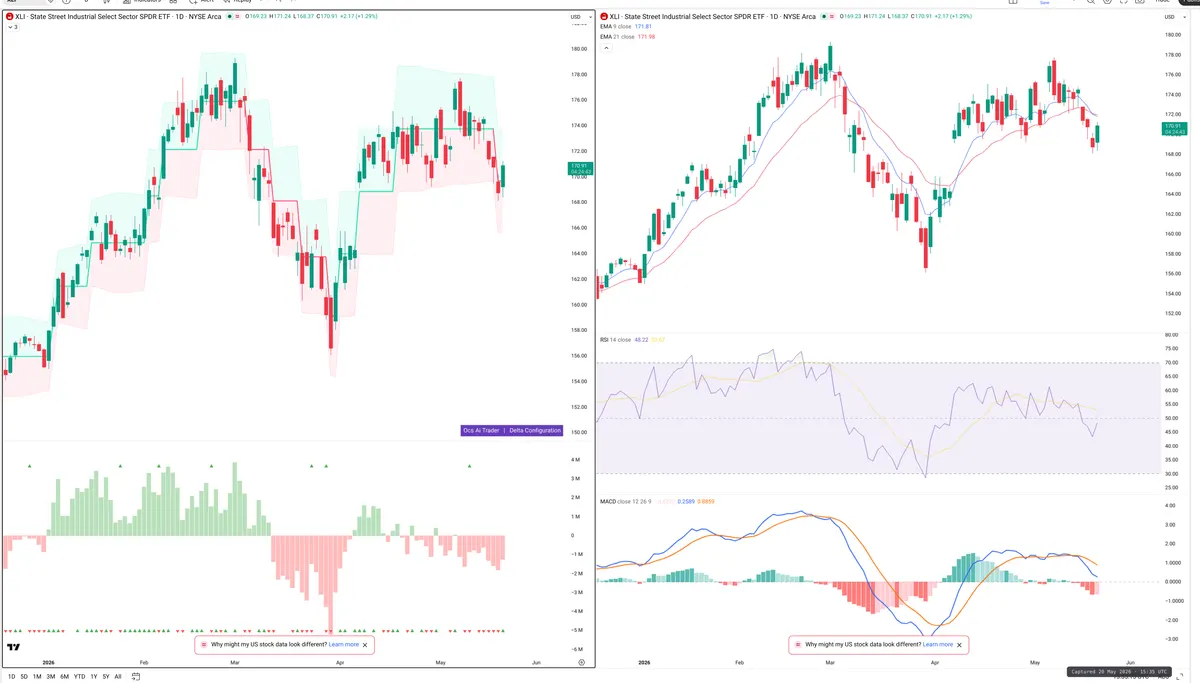Viewport: 1200px width, 683px height.
Task: Open Learn more link in left chart banner
Action: tap(344, 645)
